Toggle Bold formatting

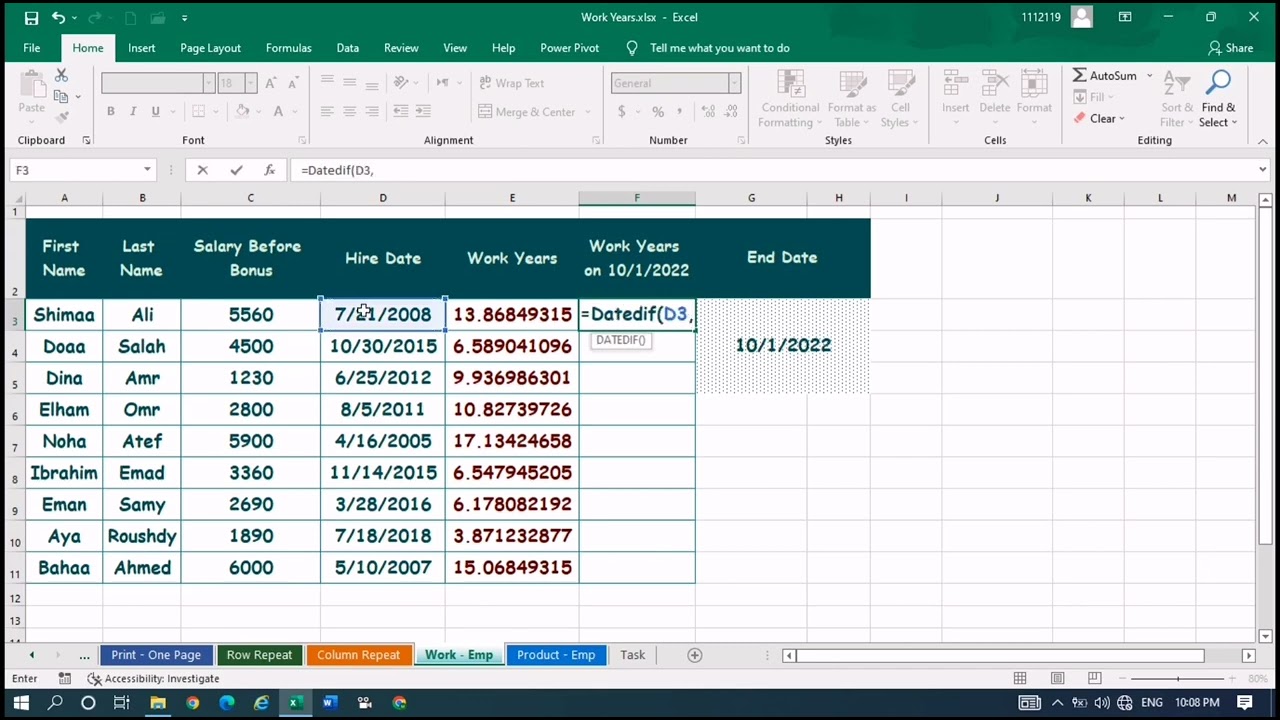111,112
